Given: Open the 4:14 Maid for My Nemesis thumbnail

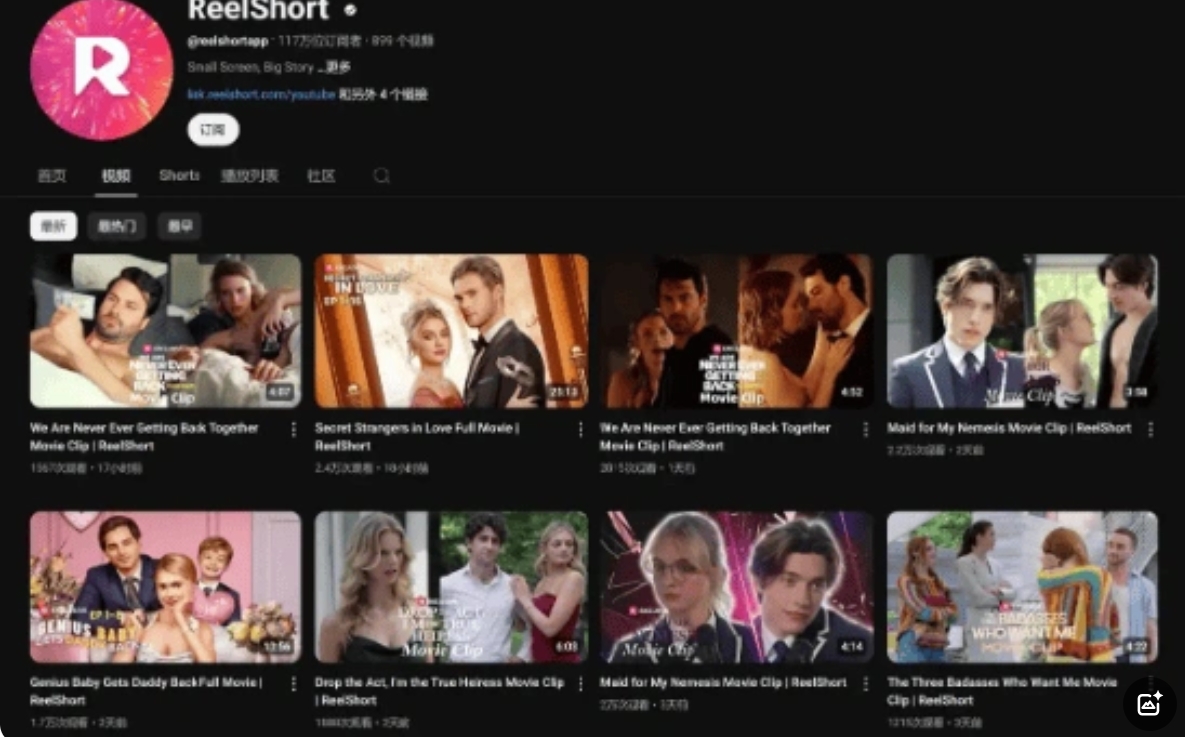Looking at the screenshot, I should (x=736, y=587).
